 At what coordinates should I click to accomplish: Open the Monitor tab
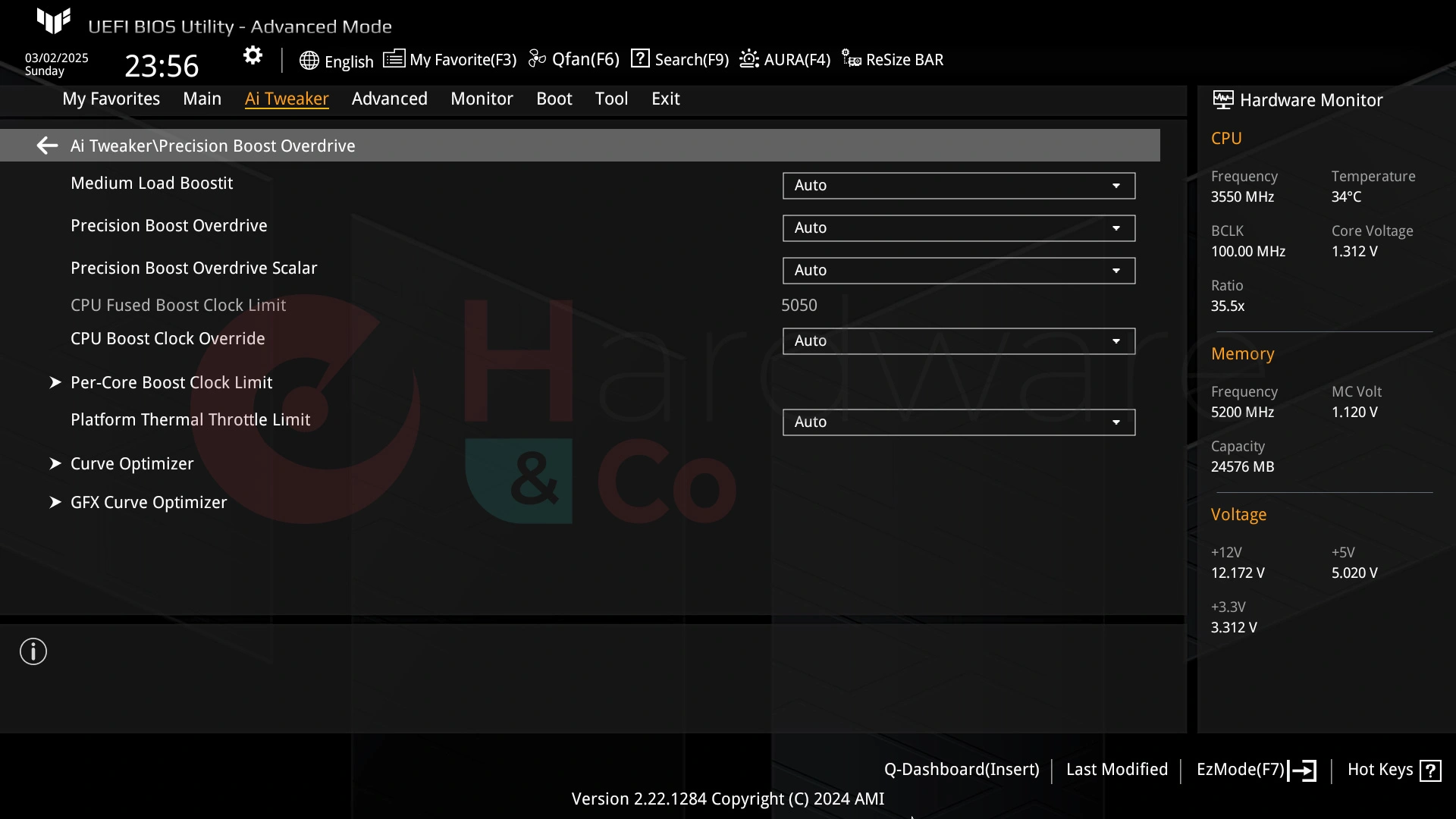point(482,99)
